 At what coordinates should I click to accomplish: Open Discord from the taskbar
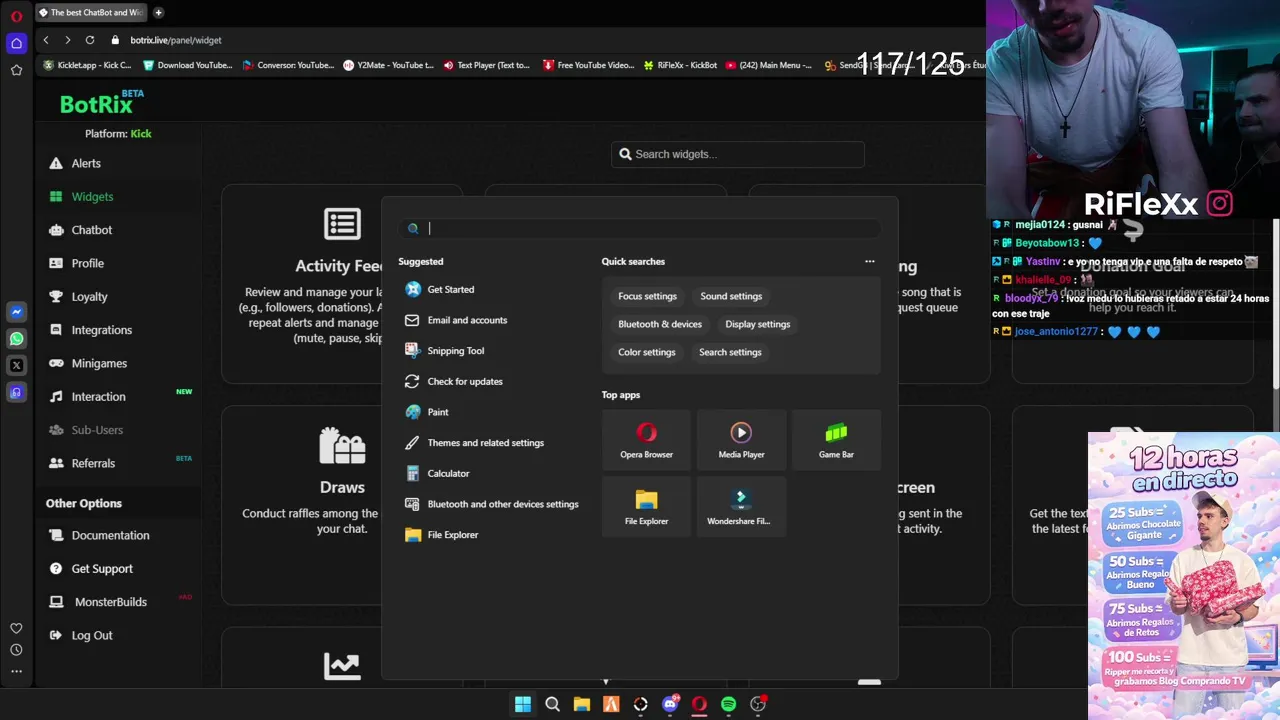coord(670,705)
